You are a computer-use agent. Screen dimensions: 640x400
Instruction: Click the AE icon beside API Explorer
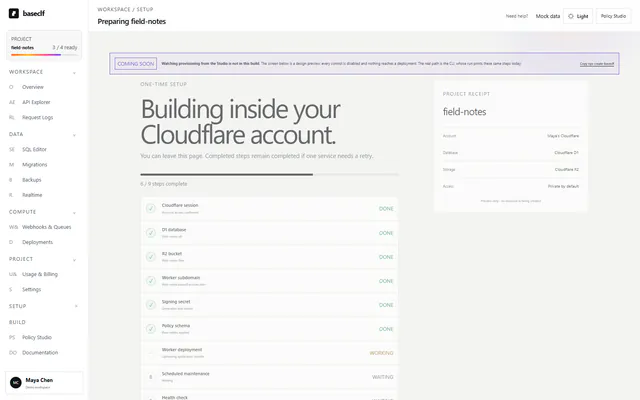[12, 102]
